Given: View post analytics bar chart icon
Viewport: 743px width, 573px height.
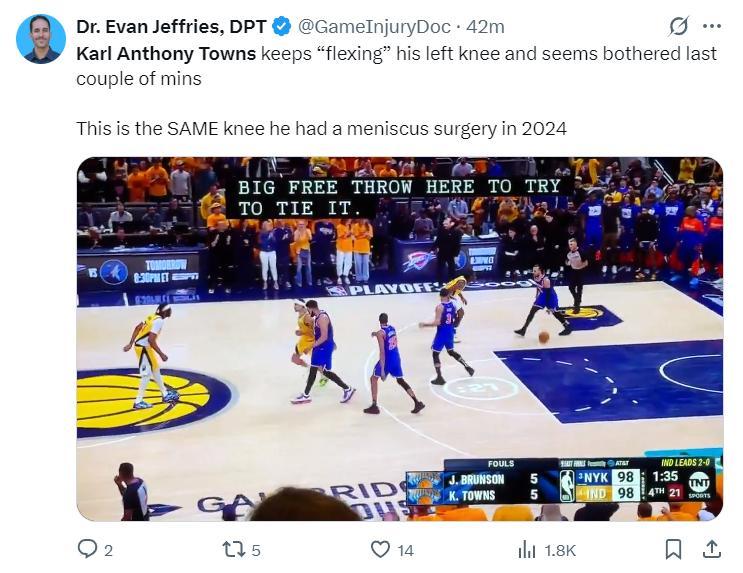Looking at the screenshot, I should 527,549.
